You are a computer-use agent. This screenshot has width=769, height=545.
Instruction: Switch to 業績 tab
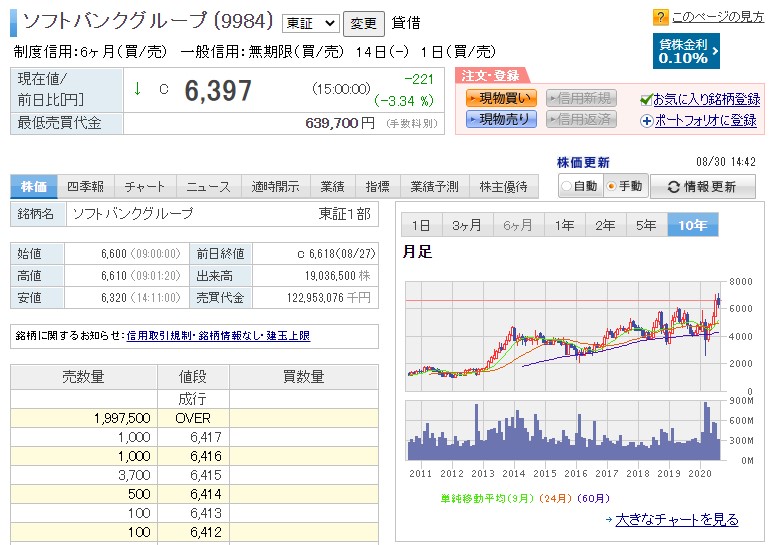[x=333, y=186]
